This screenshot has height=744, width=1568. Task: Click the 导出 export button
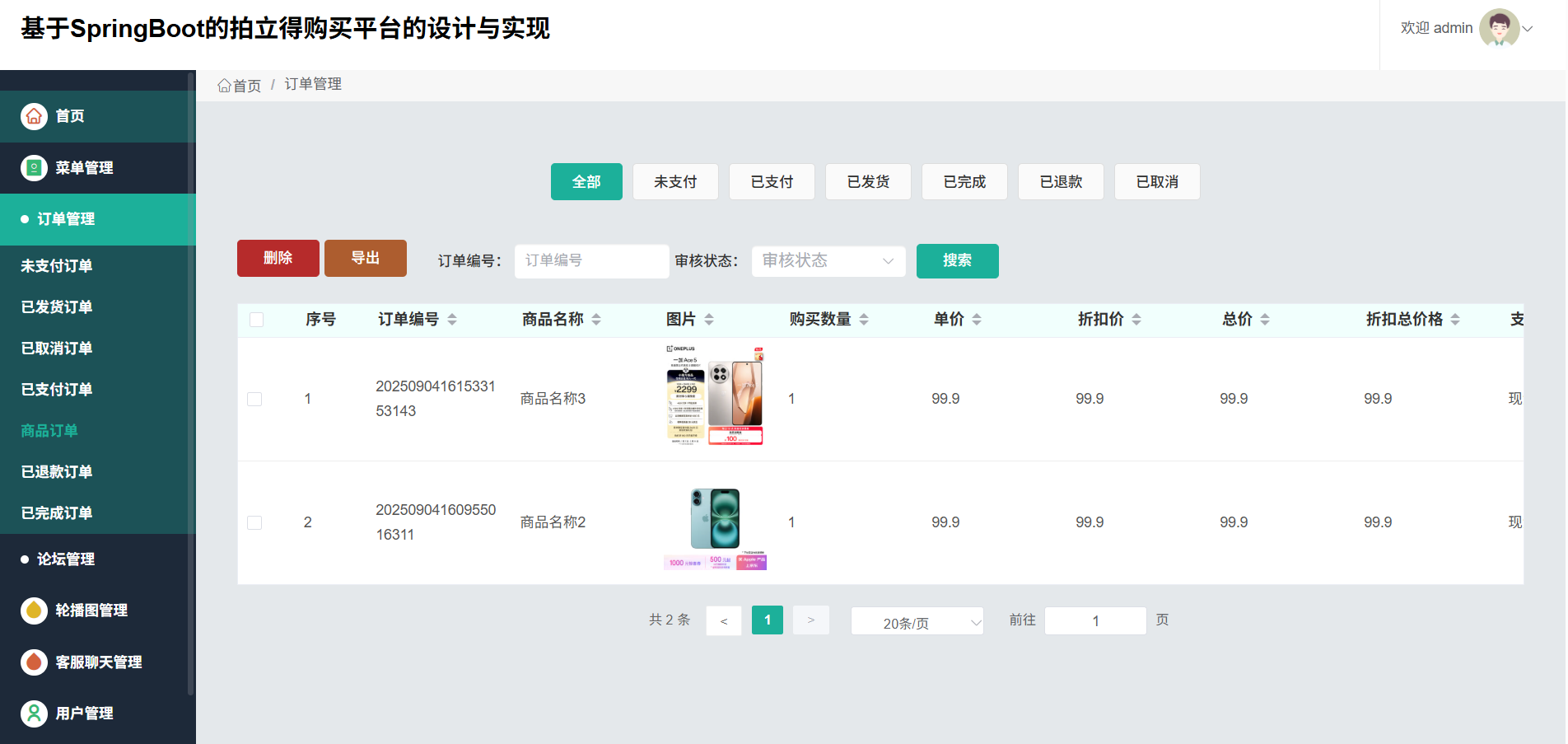click(366, 258)
